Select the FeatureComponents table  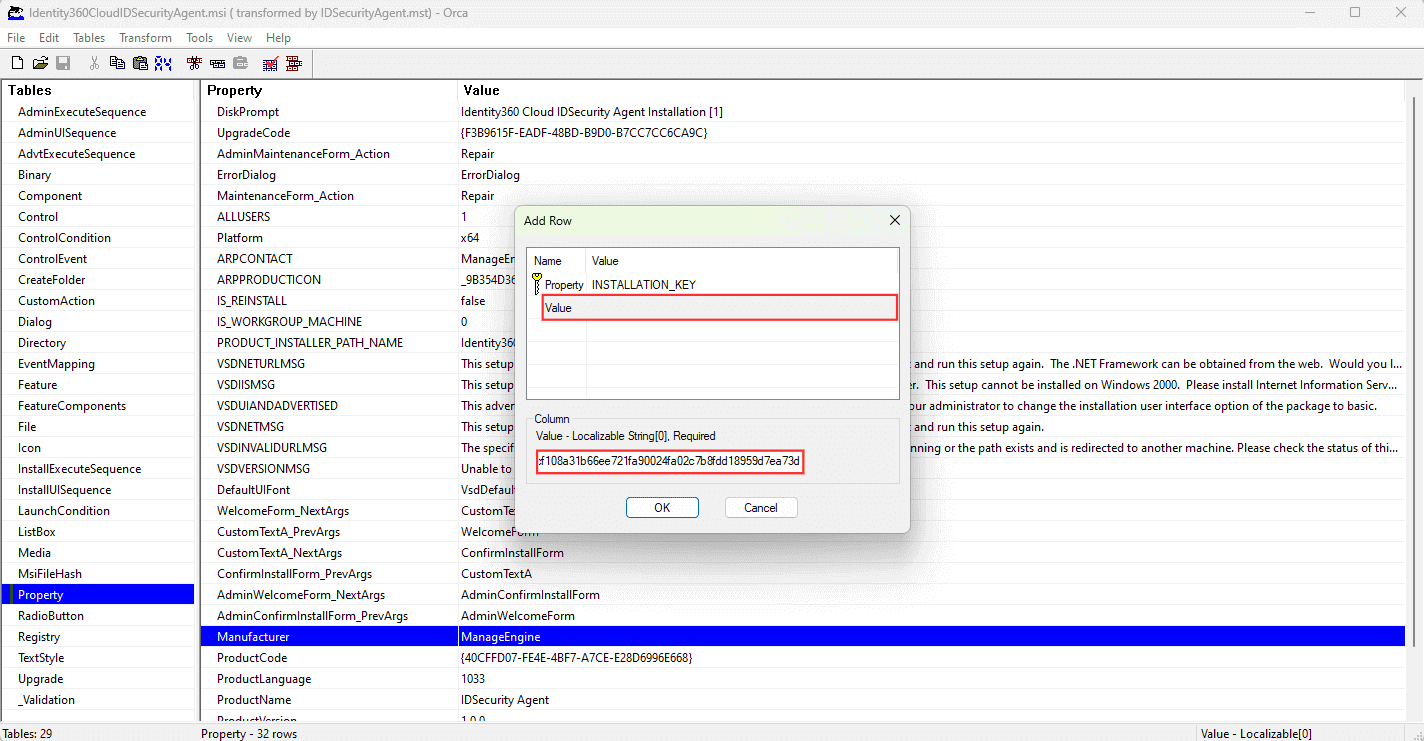coord(72,406)
